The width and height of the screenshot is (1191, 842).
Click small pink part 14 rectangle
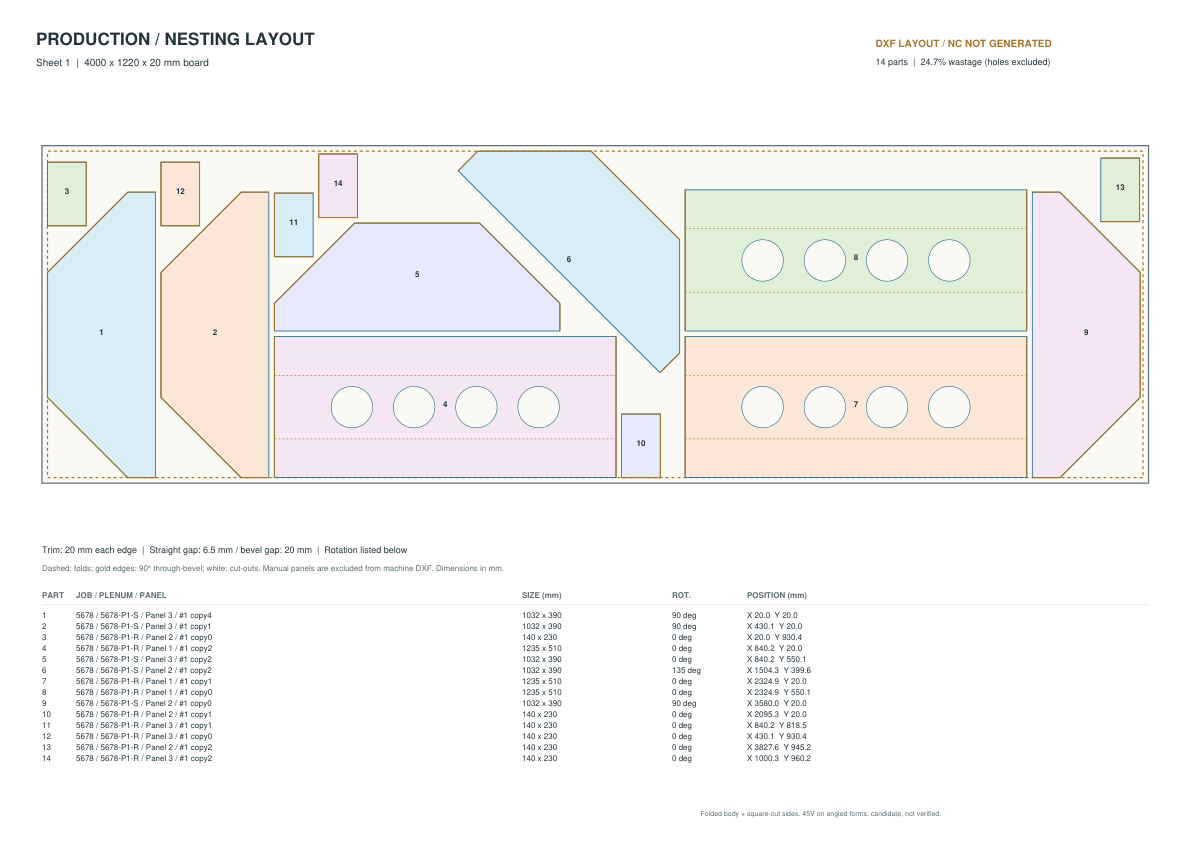tap(338, 185)
